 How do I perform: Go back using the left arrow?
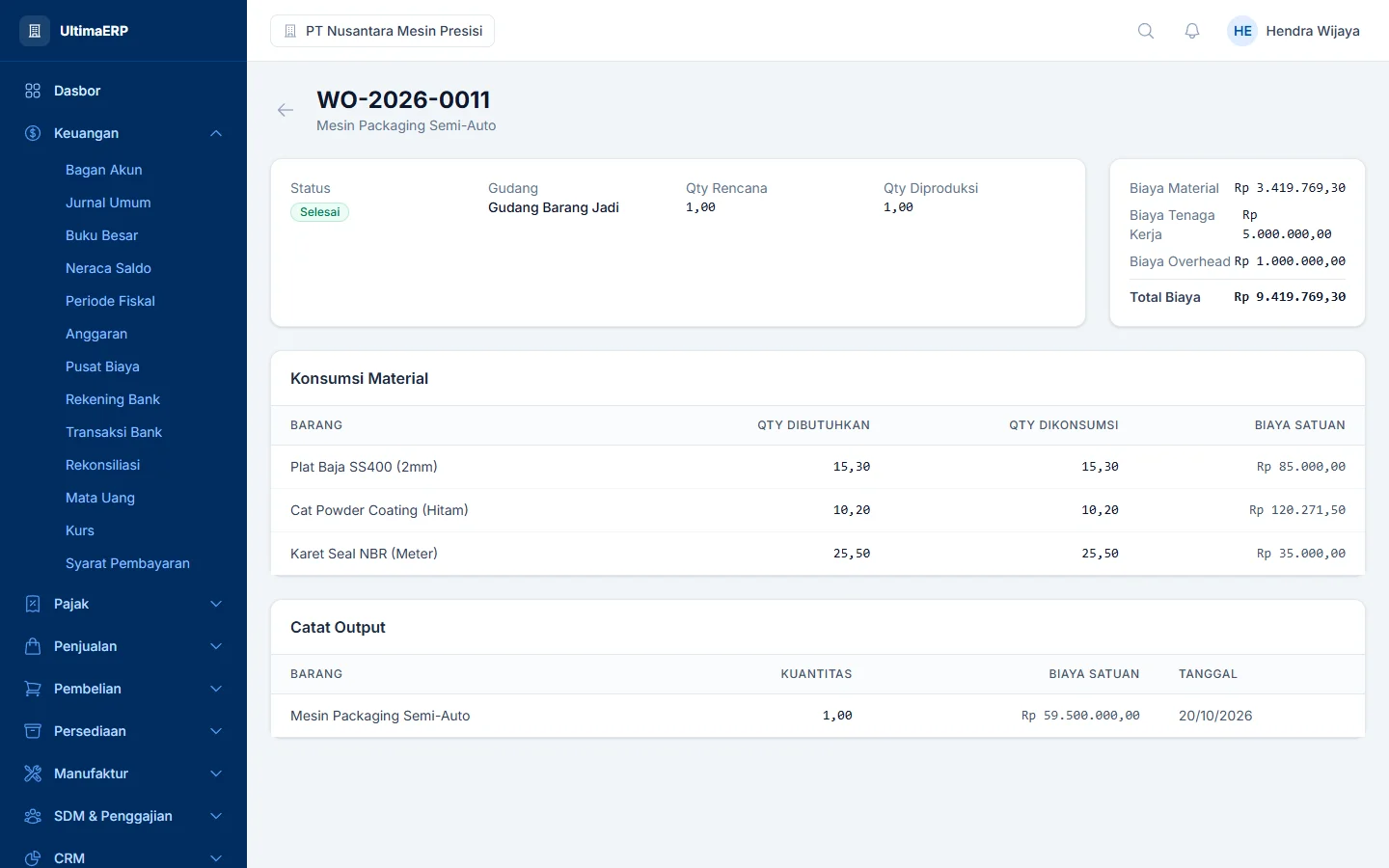[286, 110]
